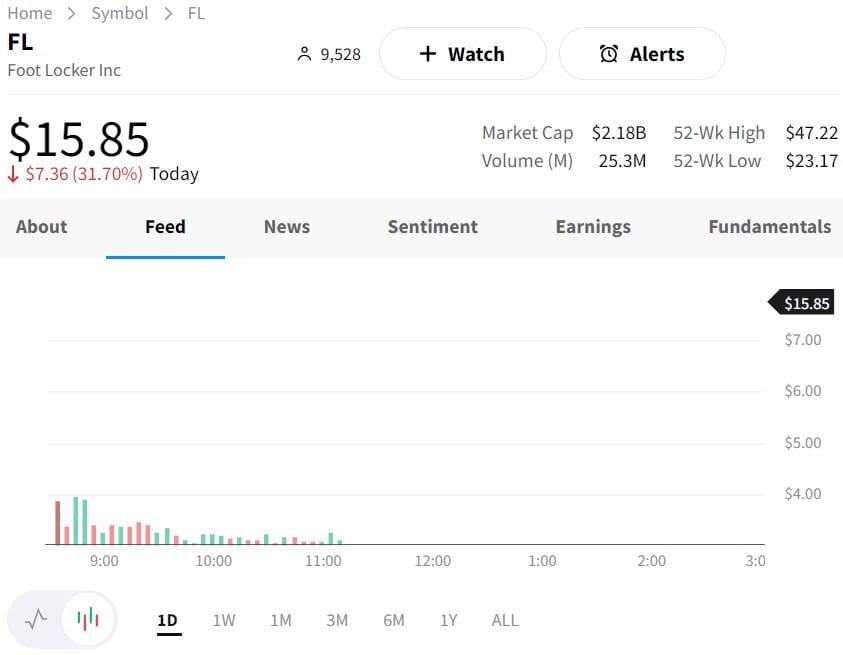Viewport: 843px width, 655px height.
Task: Set chart range to 6M
Action: click(x=394, y=620)
